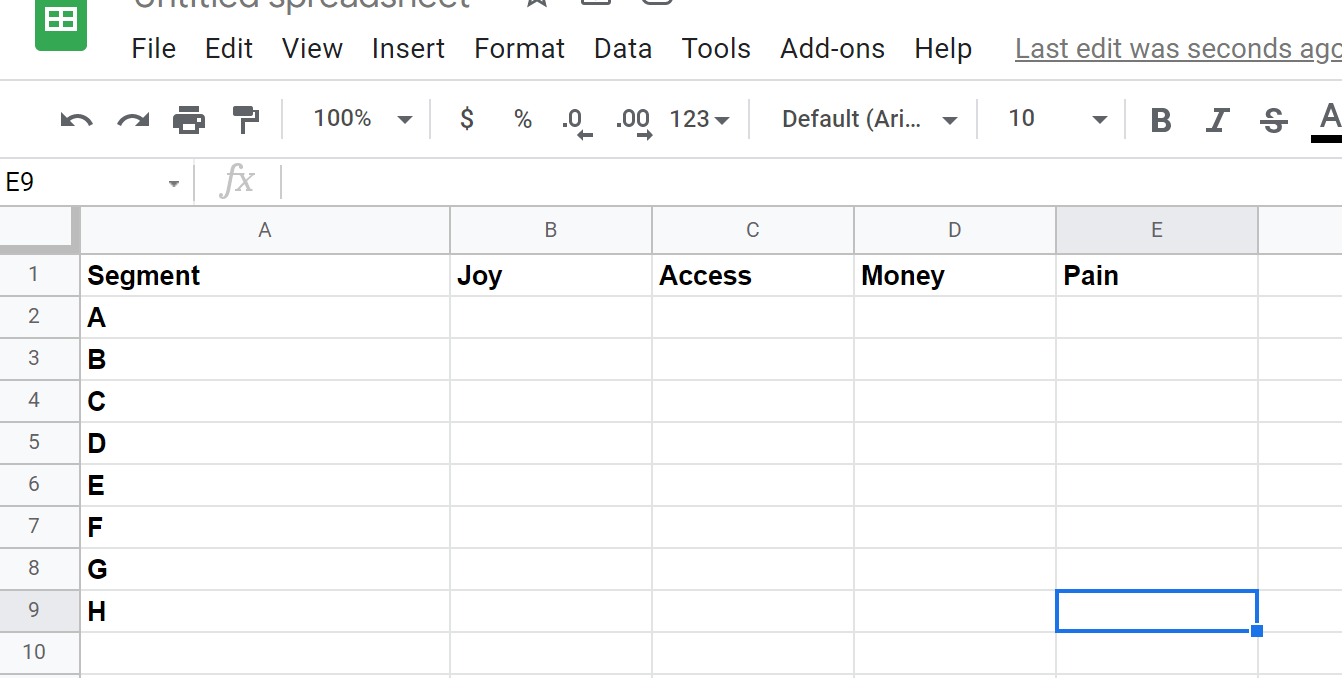Format as currency

click(467, 119)
